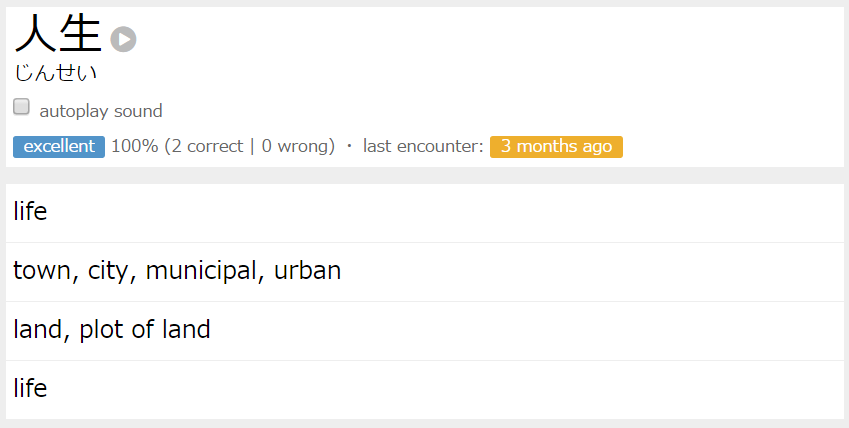The width and height of the screenshot is (849, 428).
Task: Click the kanji character 生
Action: tap(81, 36)
